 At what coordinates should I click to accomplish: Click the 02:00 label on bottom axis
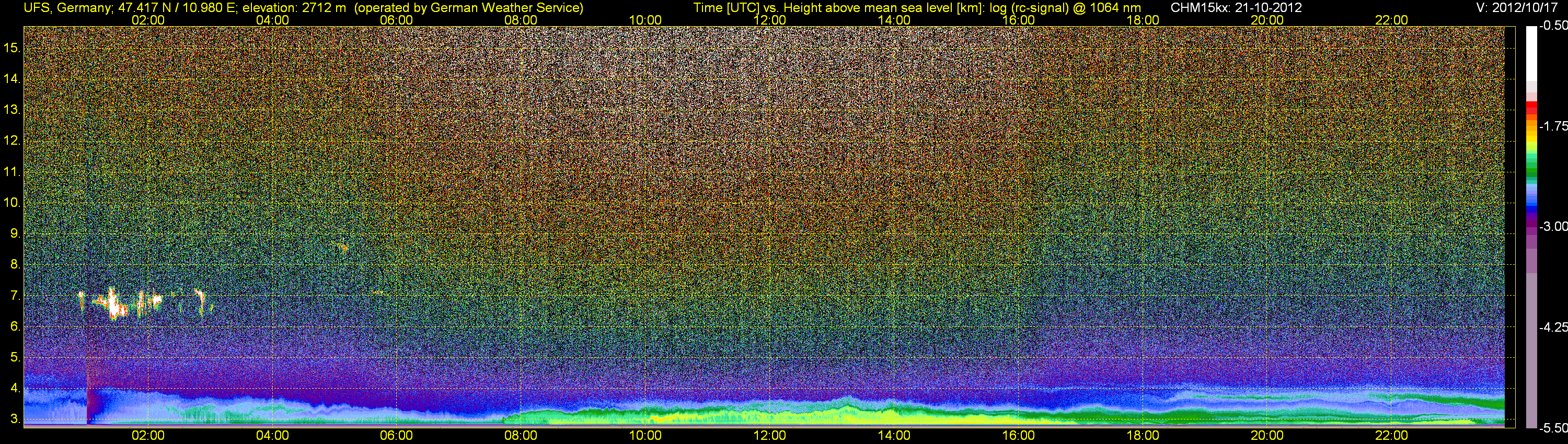[x=148, y=436]
